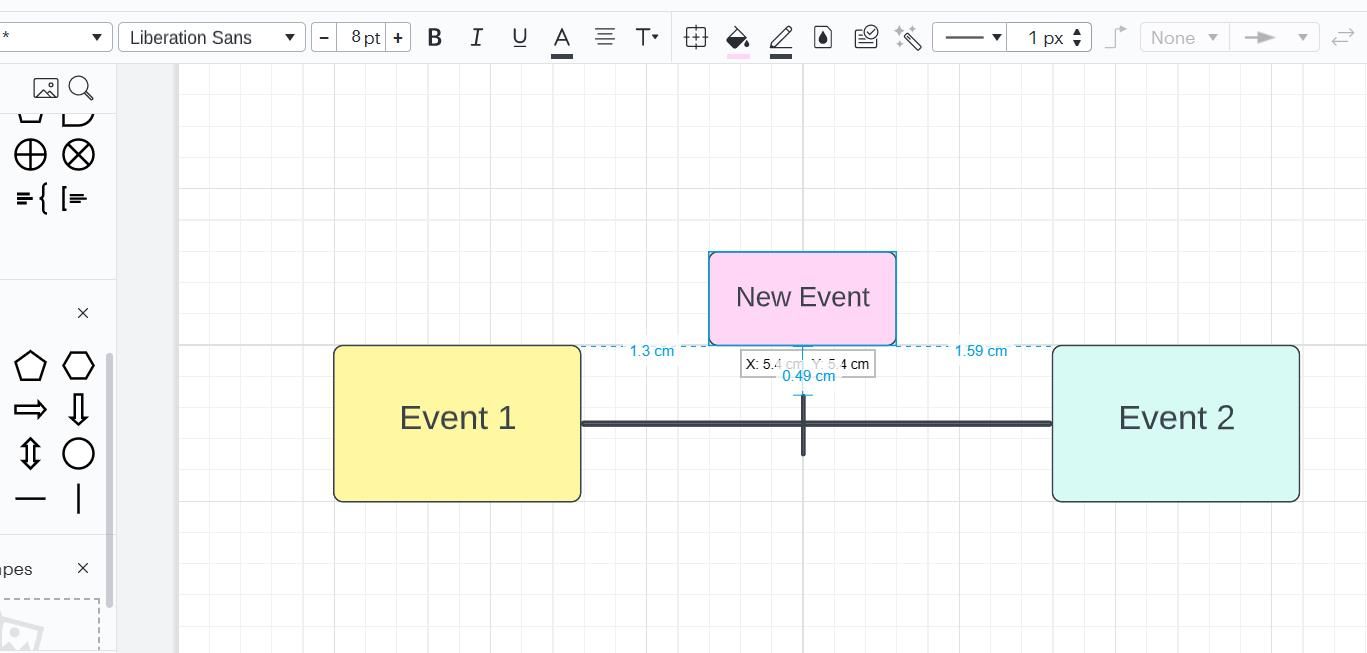Click the search shapes magnifier icon
Screen dimensions: 1367x653
point(81,89)
